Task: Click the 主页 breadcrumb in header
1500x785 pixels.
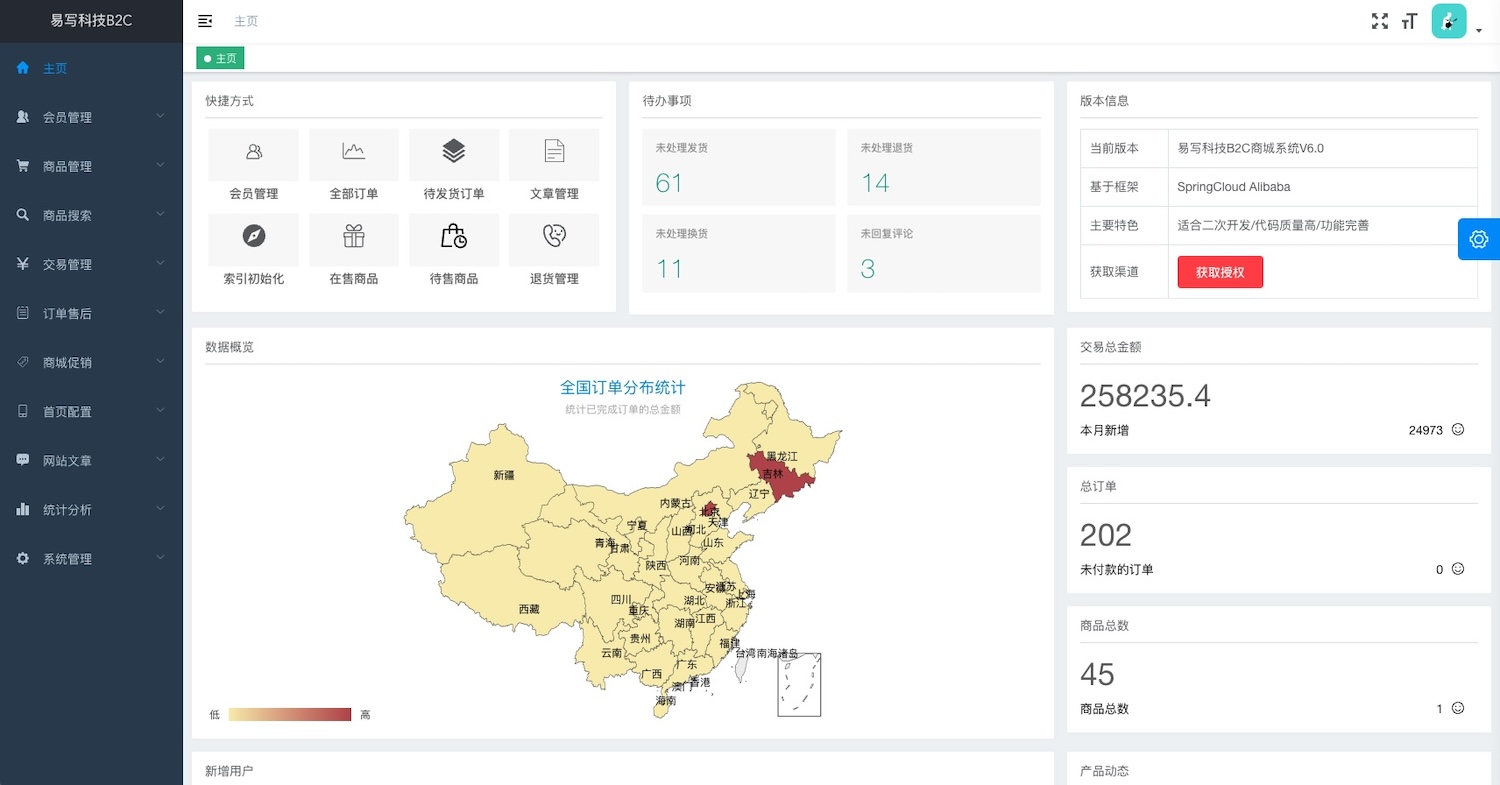Action: pyautogui.click(x=246, y=21)
